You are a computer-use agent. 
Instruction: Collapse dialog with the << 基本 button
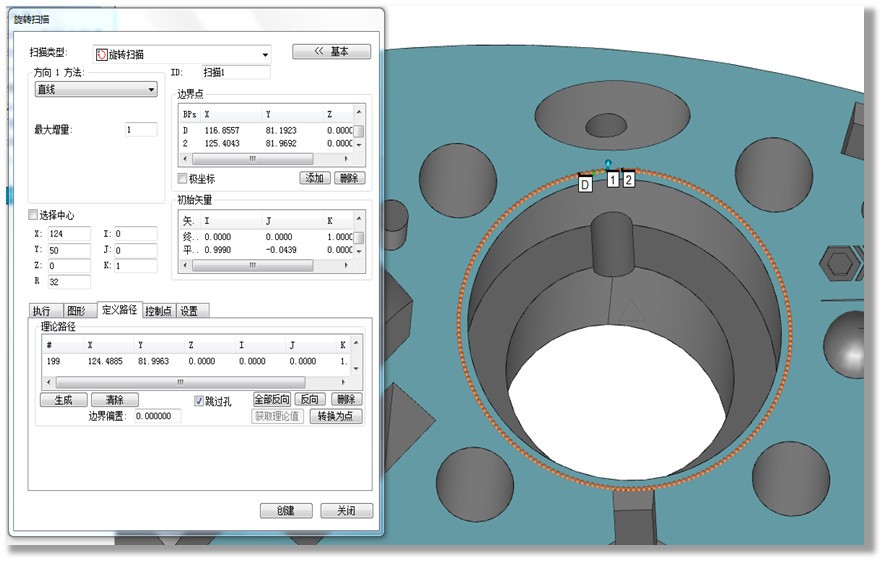click(x=331, y=52)
